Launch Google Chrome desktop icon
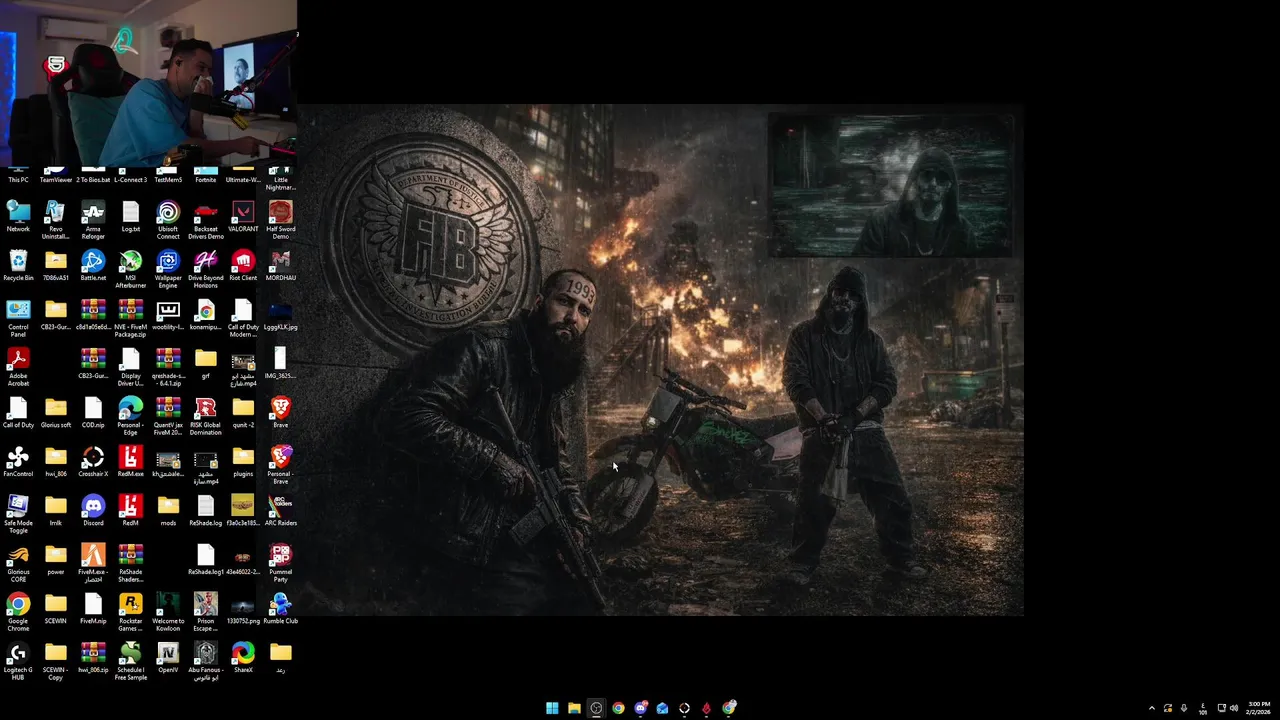Image resolution: width=1280 pixels, height=720 pixels. click(18, 612)
